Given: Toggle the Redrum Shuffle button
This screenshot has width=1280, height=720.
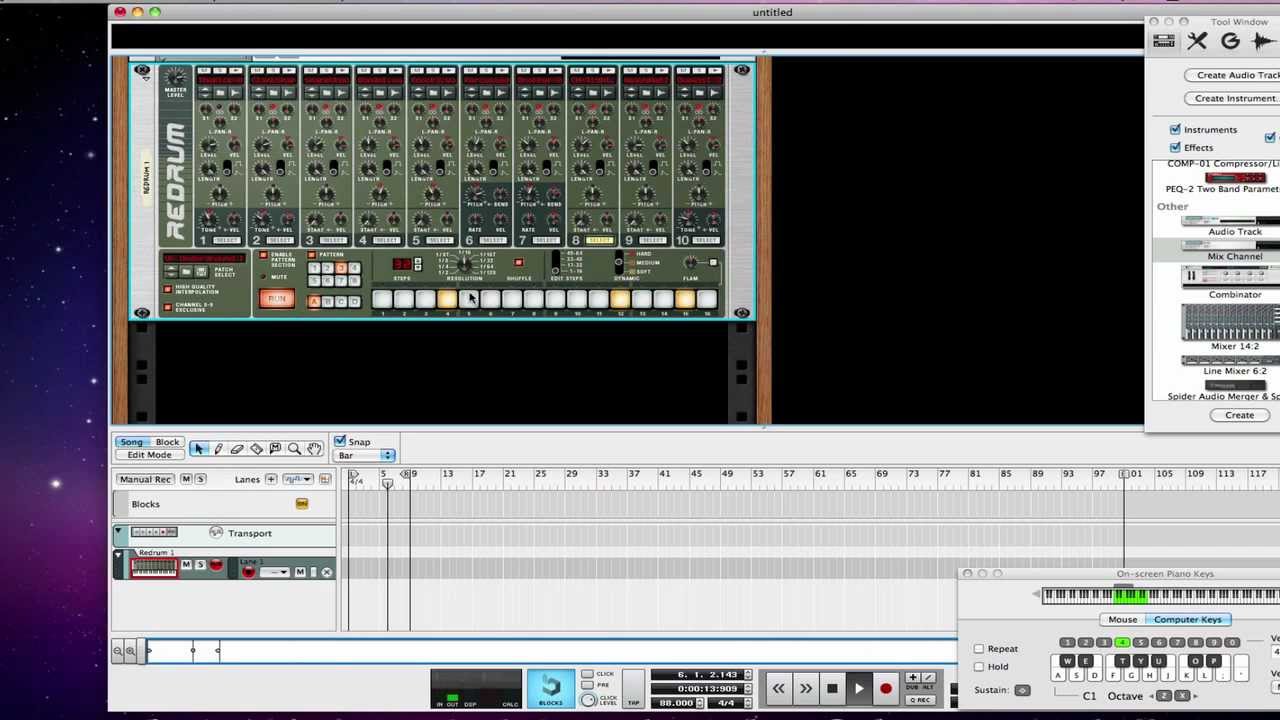Looking at the screenshot, I should (518, 263).
